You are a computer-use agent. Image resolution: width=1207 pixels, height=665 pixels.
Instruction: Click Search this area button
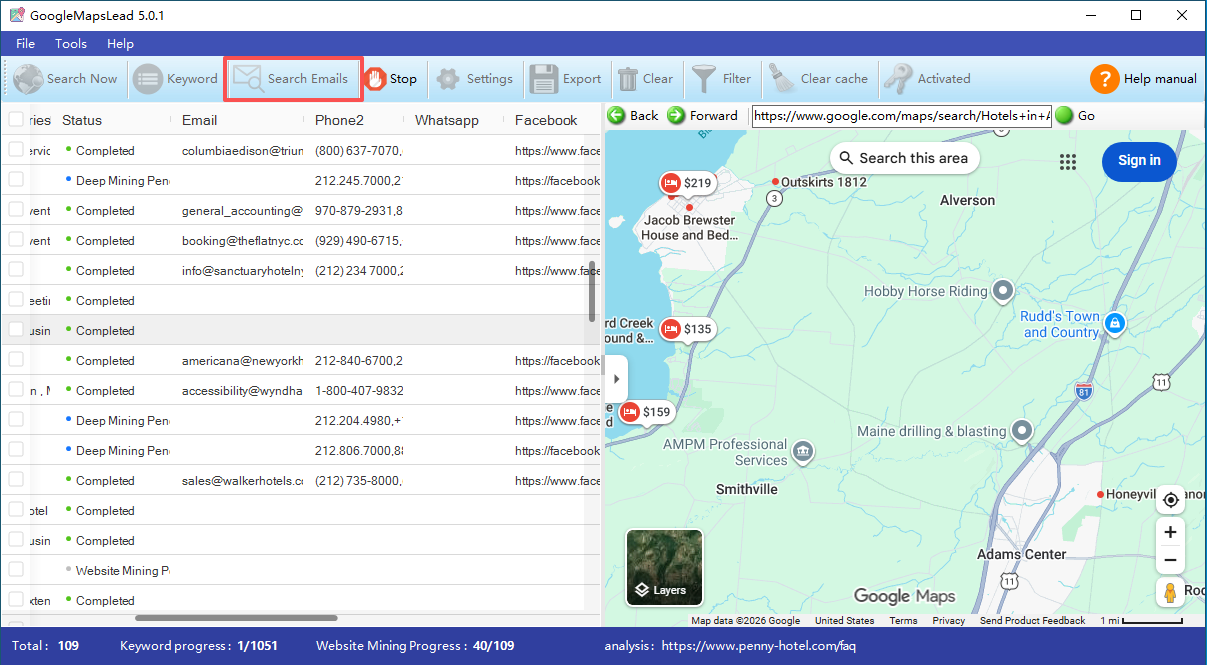904,158
